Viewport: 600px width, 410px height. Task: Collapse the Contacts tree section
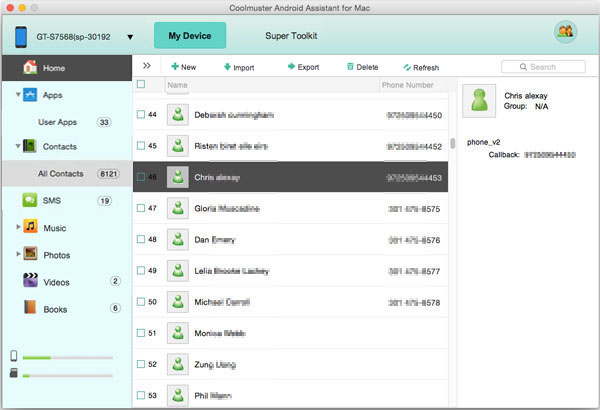click(x=19, y=147)
